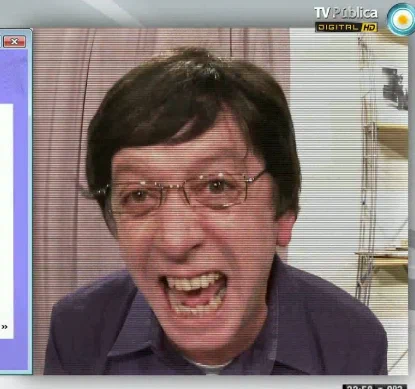This screenshot has height=389, width=415.
Task: Click the double-chevron » in the white panel
Action: point(4,327)
